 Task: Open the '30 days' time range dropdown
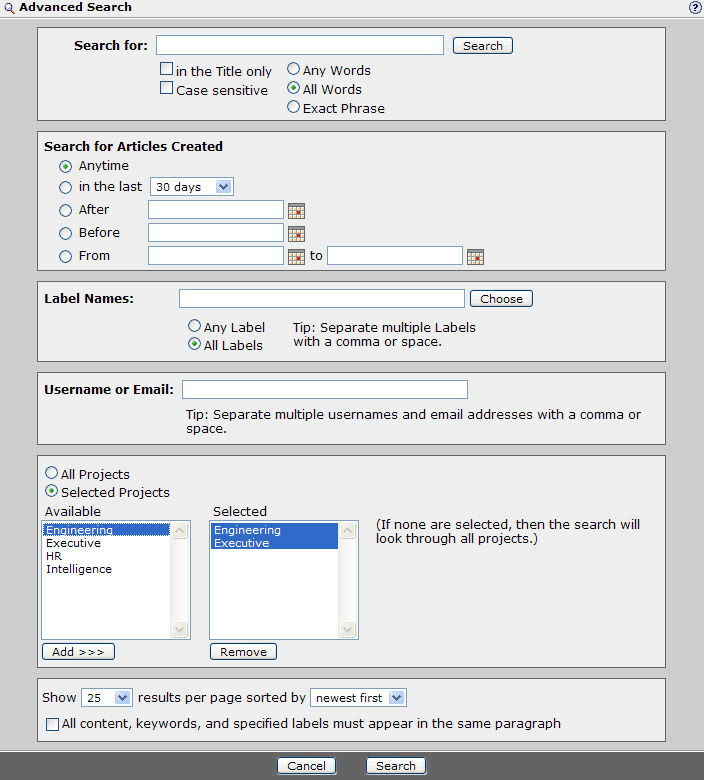click(x=191, y=187)
